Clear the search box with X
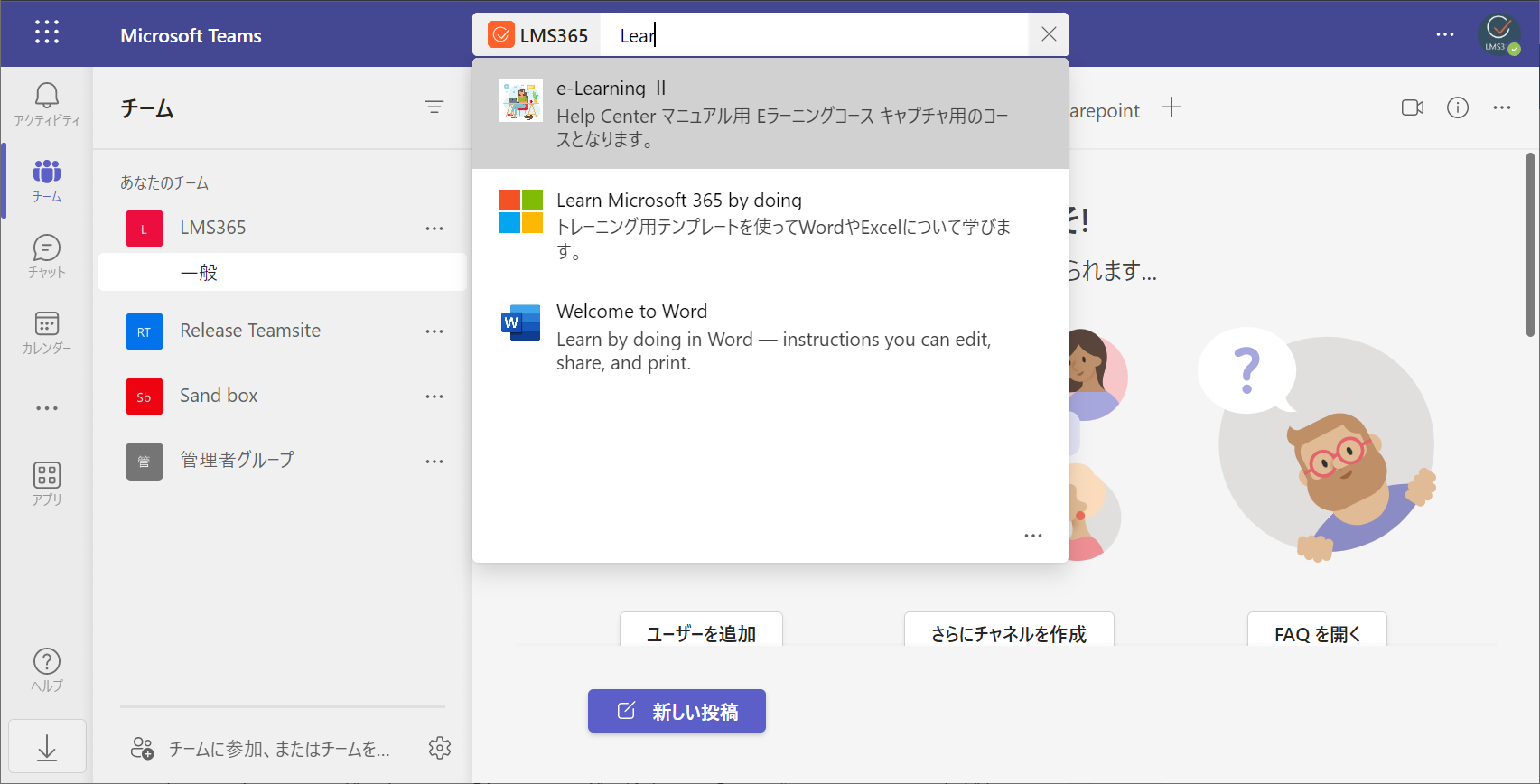Image resolution: width=1540 pixels, height=784 pixels. [x=1049, y=34]
